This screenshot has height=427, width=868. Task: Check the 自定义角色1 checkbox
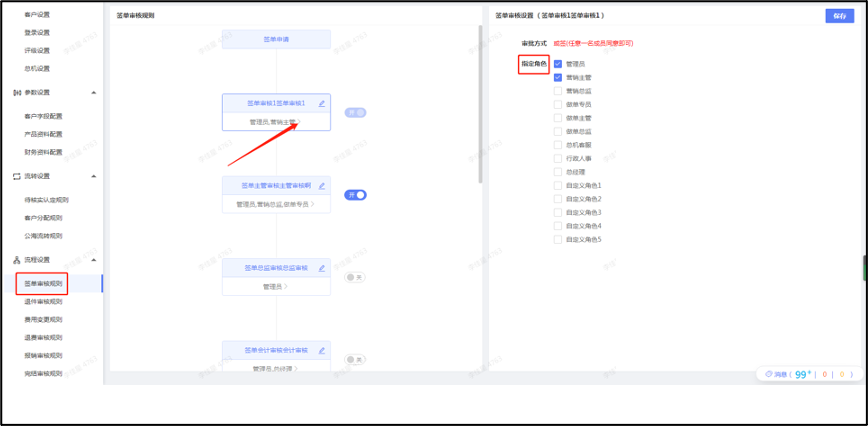pos(558,186)
